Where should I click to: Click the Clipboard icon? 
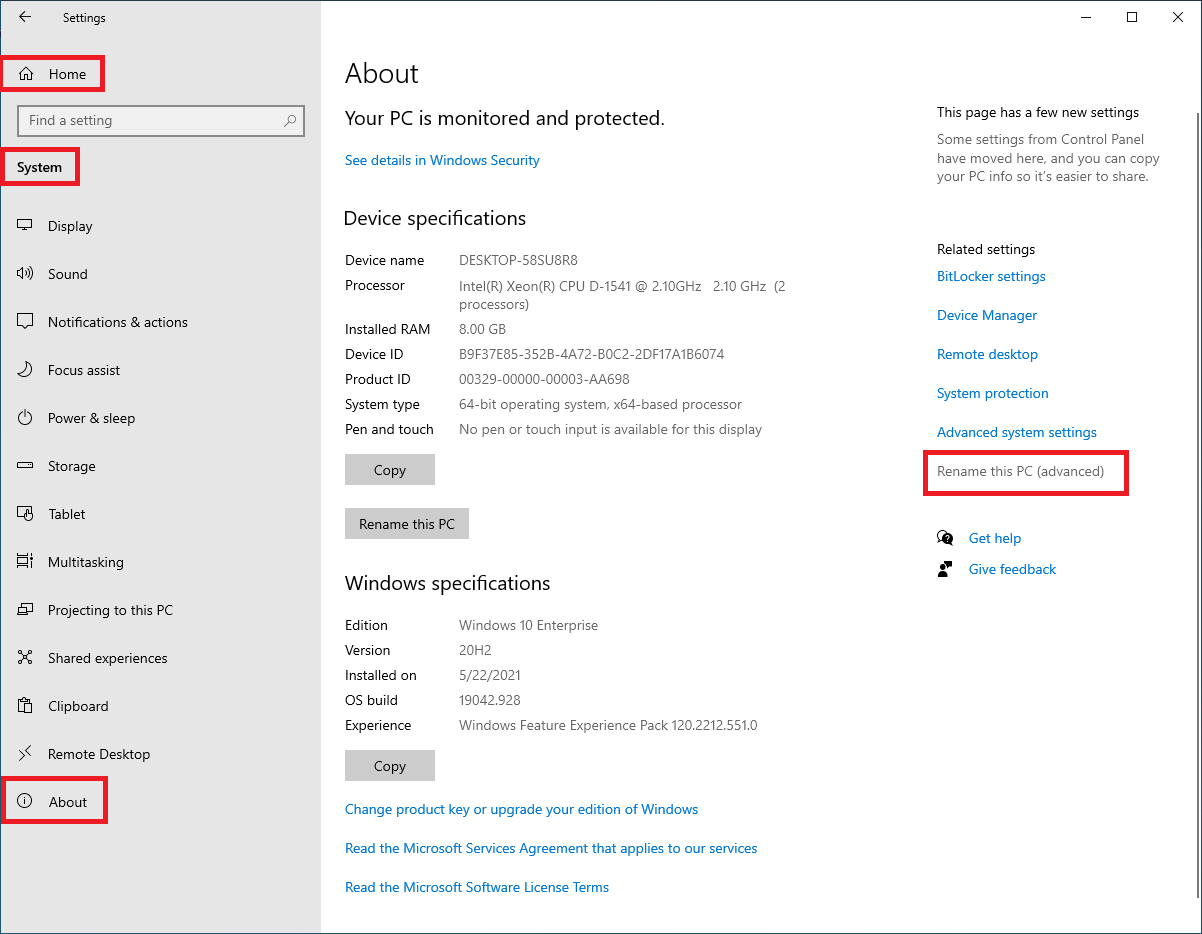[x=25, y=706]
